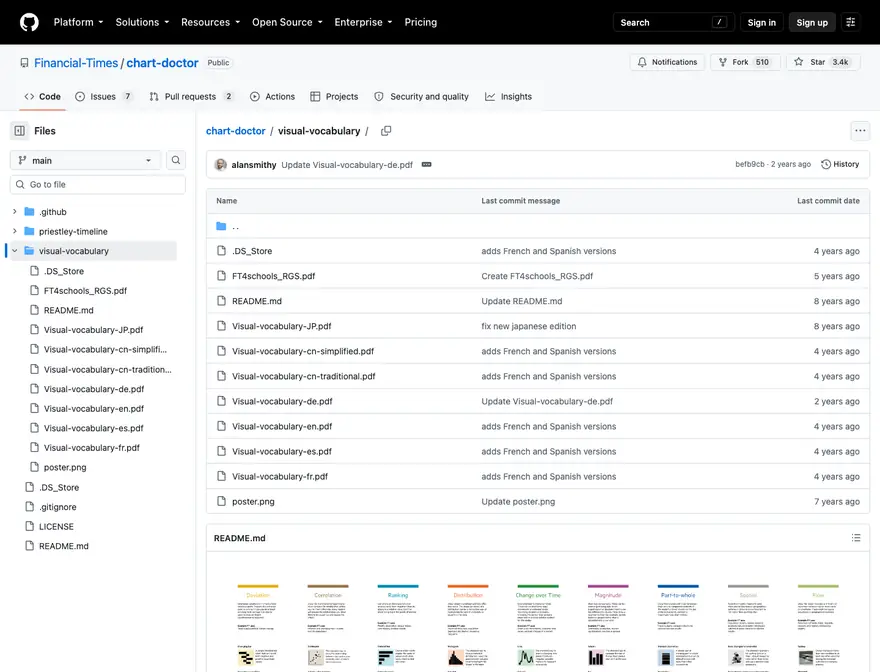Collapse the visual-vocabulary folder chevron
Viewport: 880px width, 672px height.
[x=15, y=251]
